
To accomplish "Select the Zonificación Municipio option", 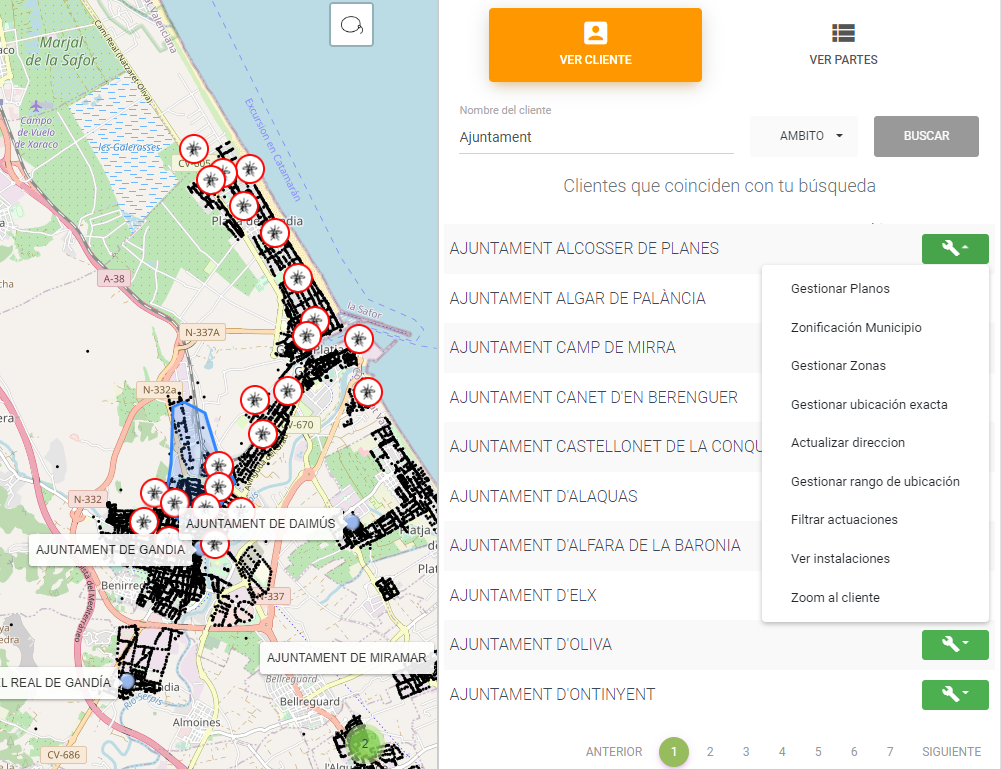I will [875, 328].
